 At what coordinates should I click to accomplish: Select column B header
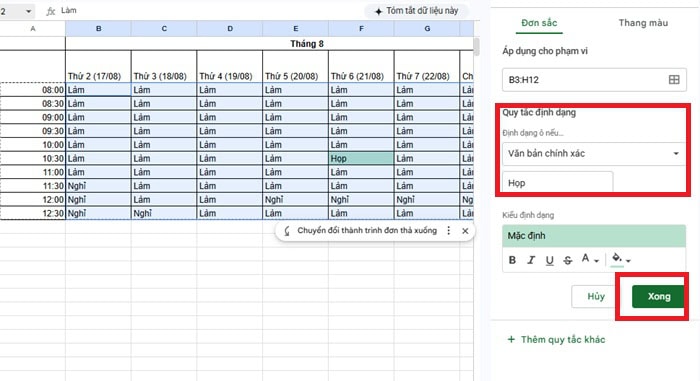[98, 29]
